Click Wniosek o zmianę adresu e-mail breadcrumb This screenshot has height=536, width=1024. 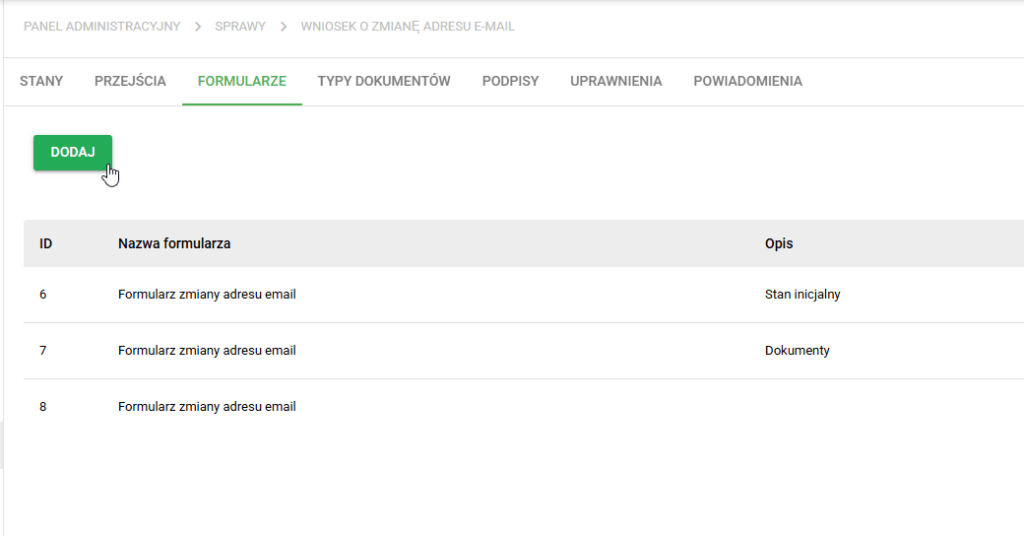tap(408, 27)
